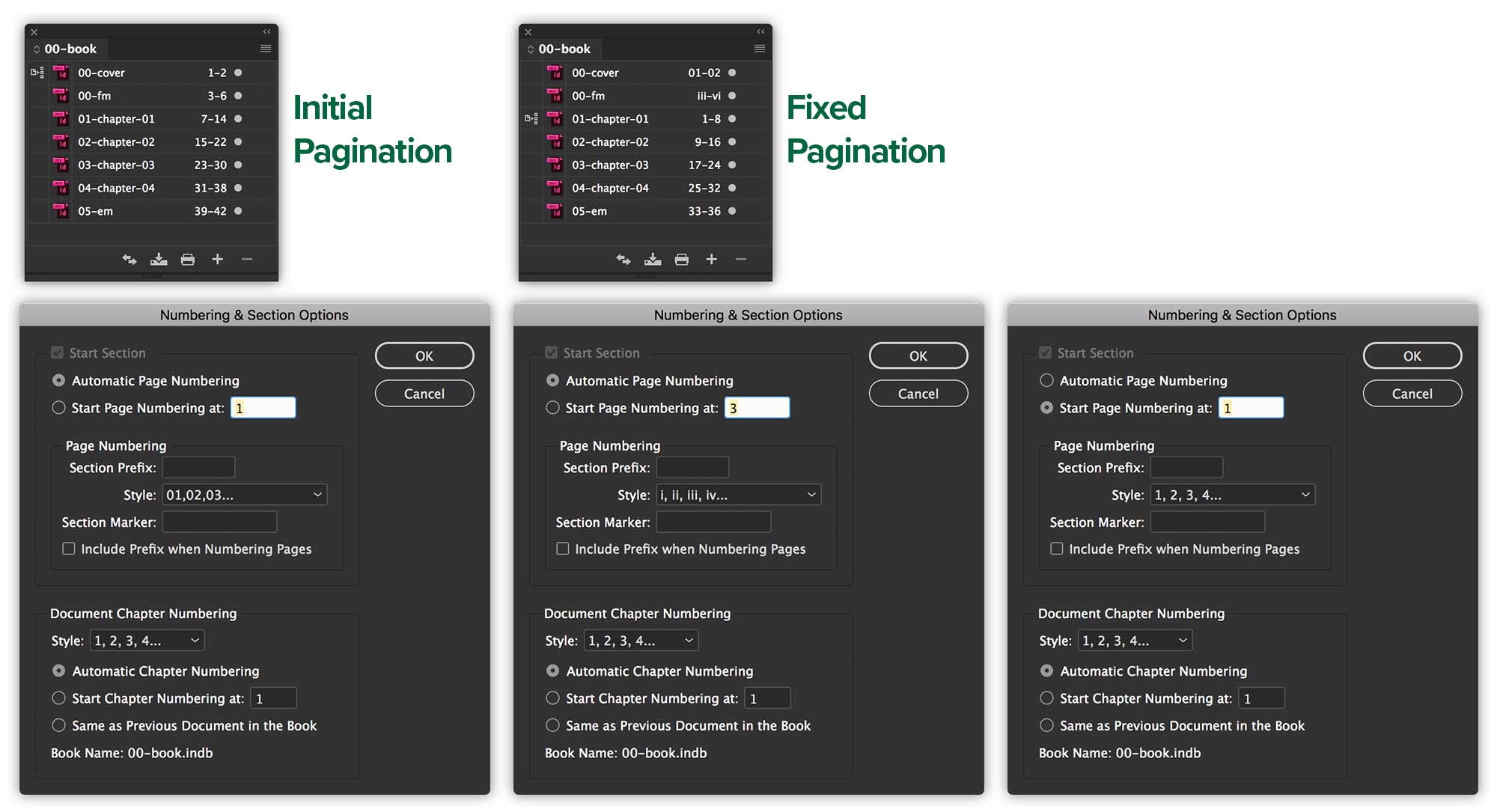Click InDesign file icon of 00-fm in left panel
This screenshot has width=1497, height=812.
61,96
